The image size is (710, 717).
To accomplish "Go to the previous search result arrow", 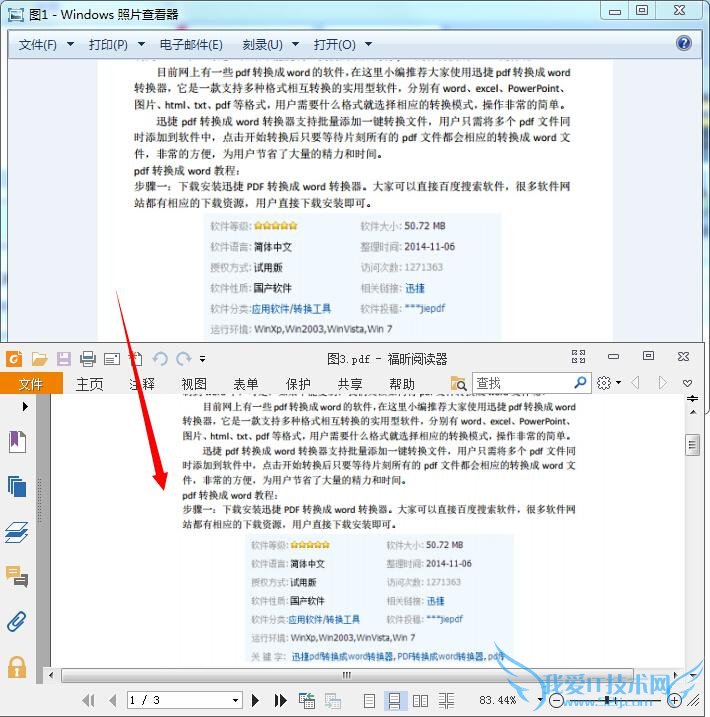I will pos(635,382).
